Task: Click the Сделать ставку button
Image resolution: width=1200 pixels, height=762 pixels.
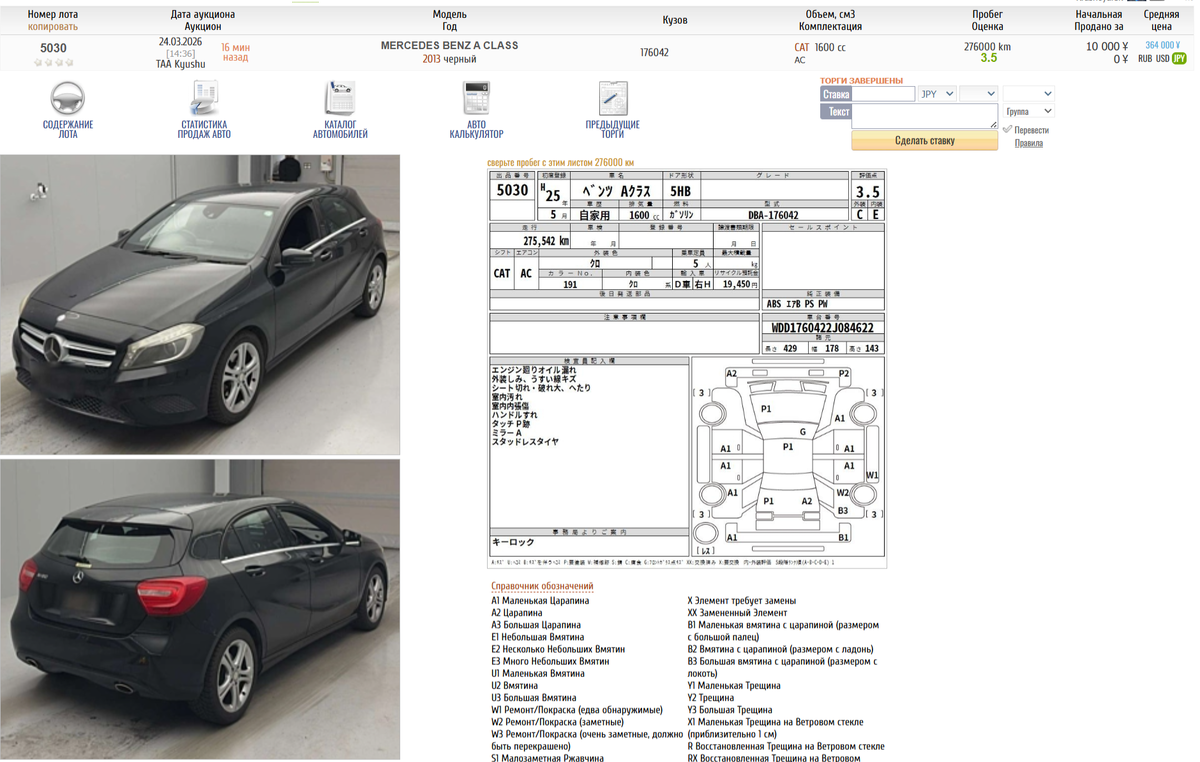Action: (x=924, y=141)
